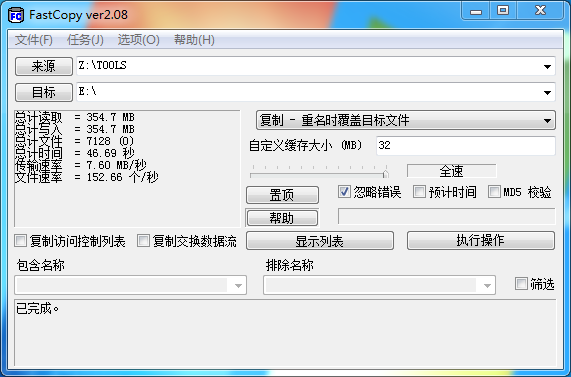571x377 pixels.
Task: Expand the 排除名称 exclude filter dropdown
Action: (487, 285)
